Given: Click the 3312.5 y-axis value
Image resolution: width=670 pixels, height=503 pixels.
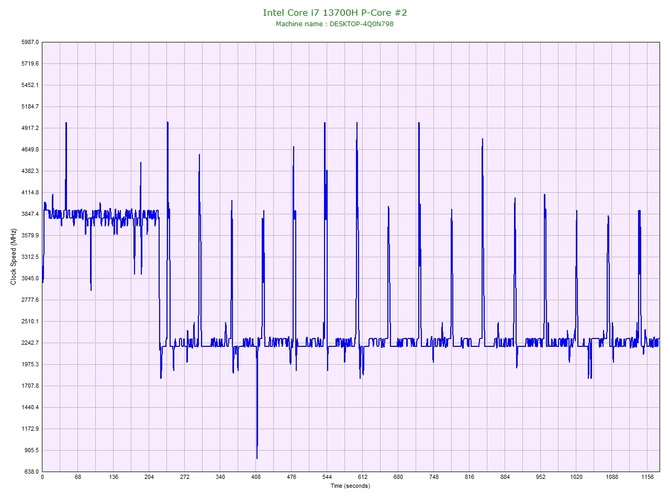Looking at the screenshot, I should pyautogui.click(x=30, y=257).
